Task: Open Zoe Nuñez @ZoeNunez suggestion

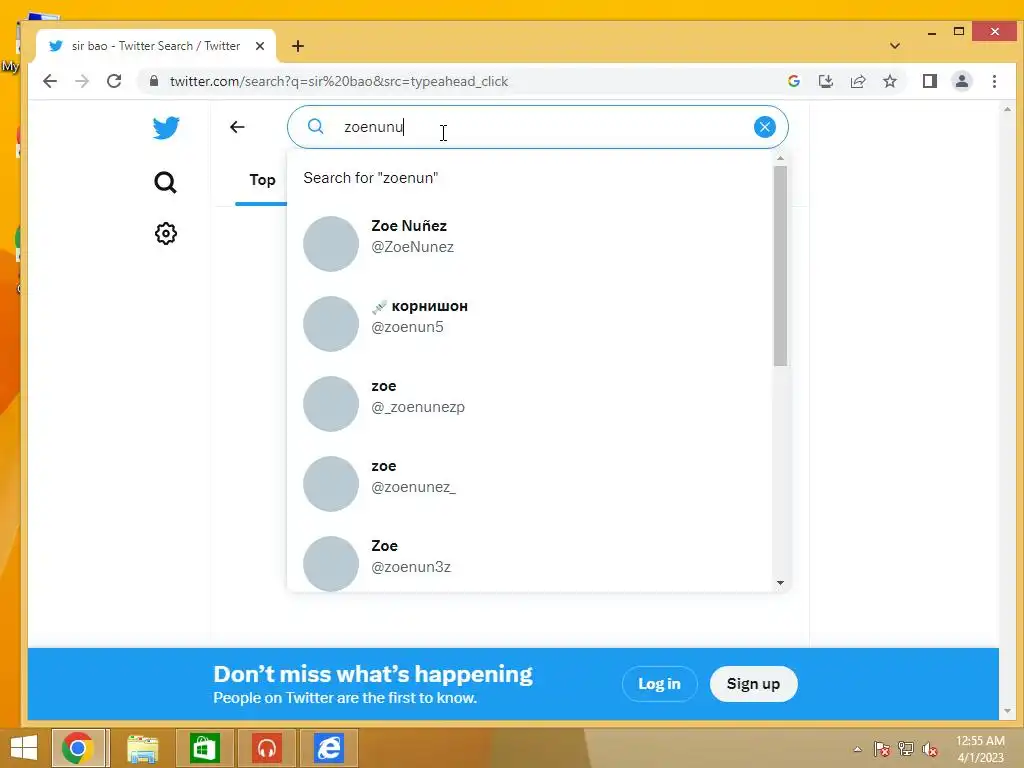Action: point(530,244)
